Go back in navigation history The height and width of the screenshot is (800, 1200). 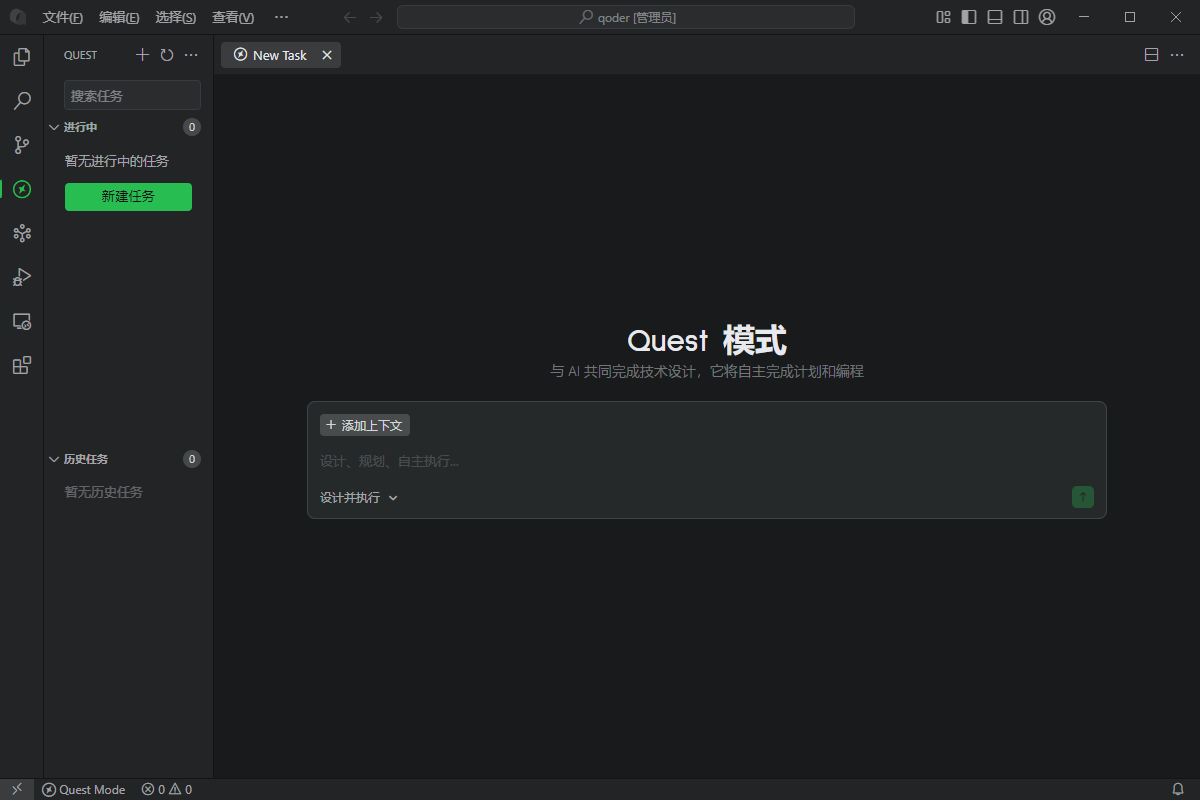(350, 17)
